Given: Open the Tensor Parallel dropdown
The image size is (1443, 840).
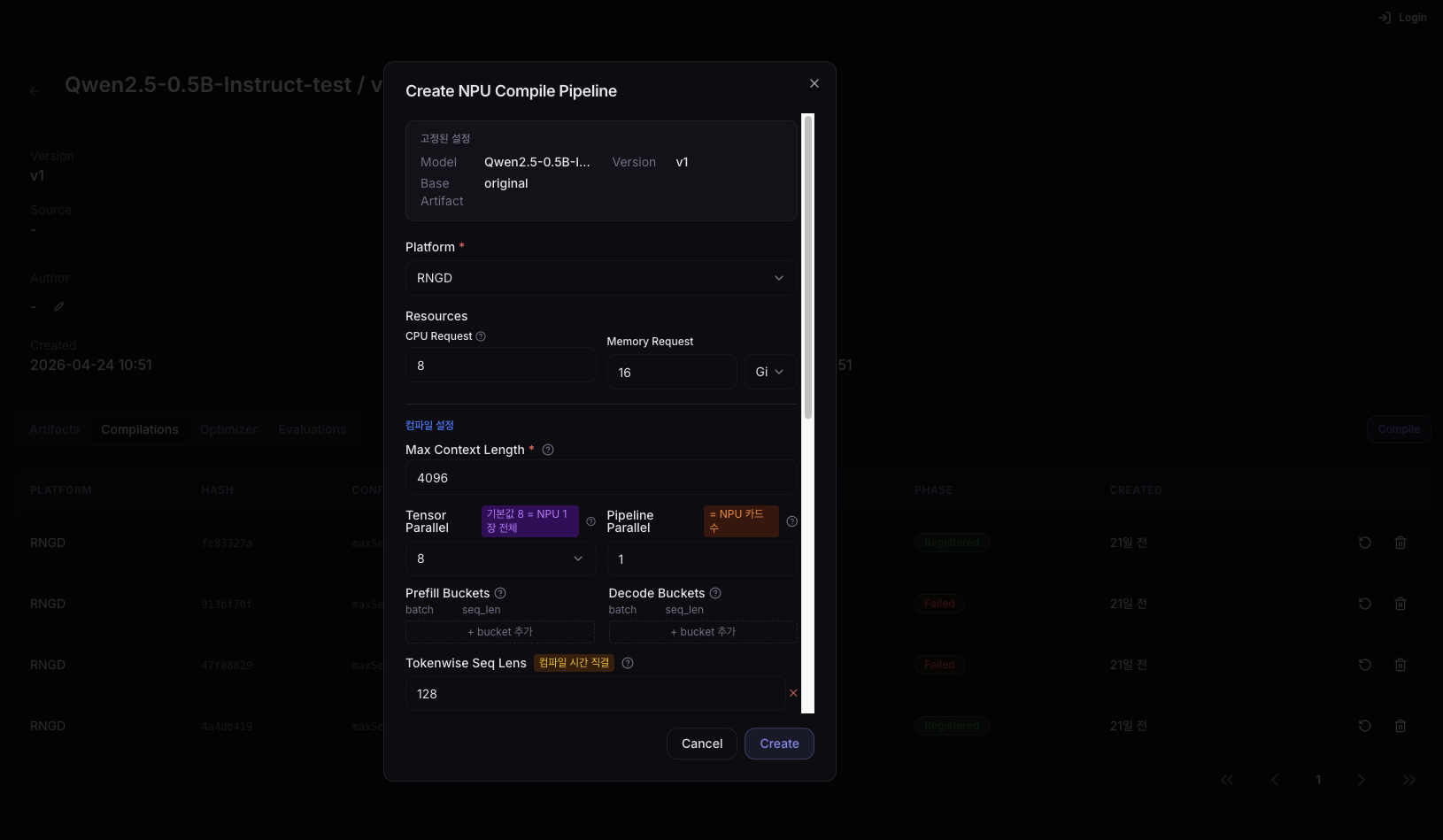Looking at the screenshot, I should [500, 559].
